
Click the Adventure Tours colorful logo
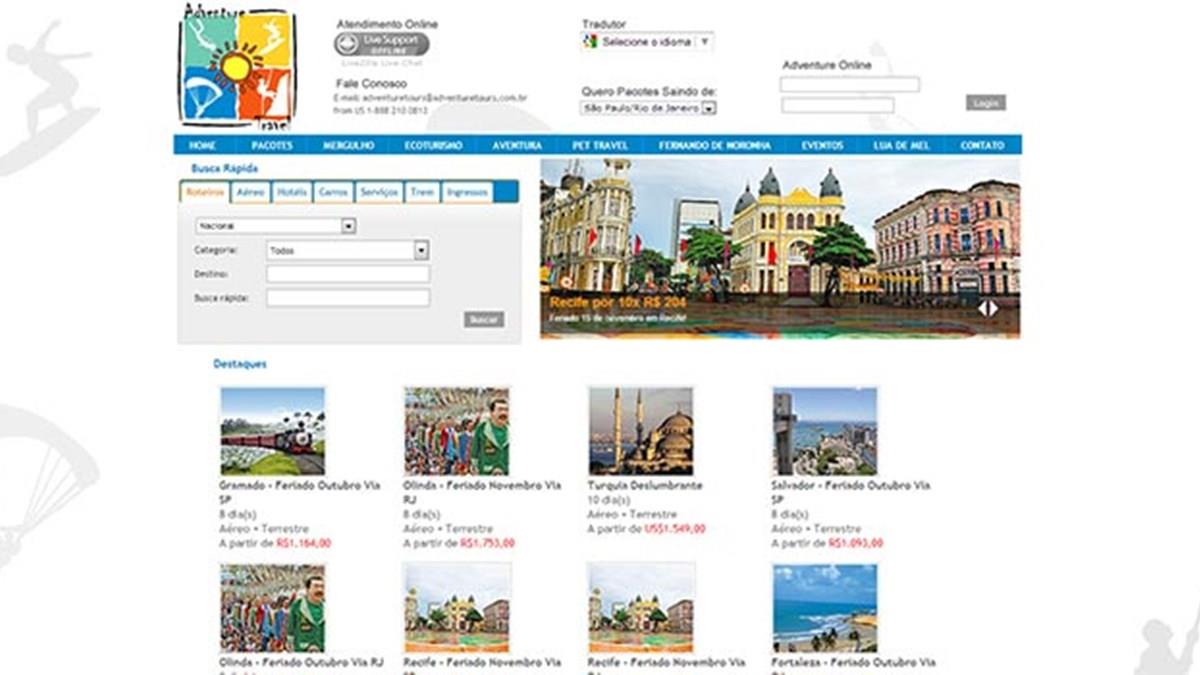[x=236, y=65]
